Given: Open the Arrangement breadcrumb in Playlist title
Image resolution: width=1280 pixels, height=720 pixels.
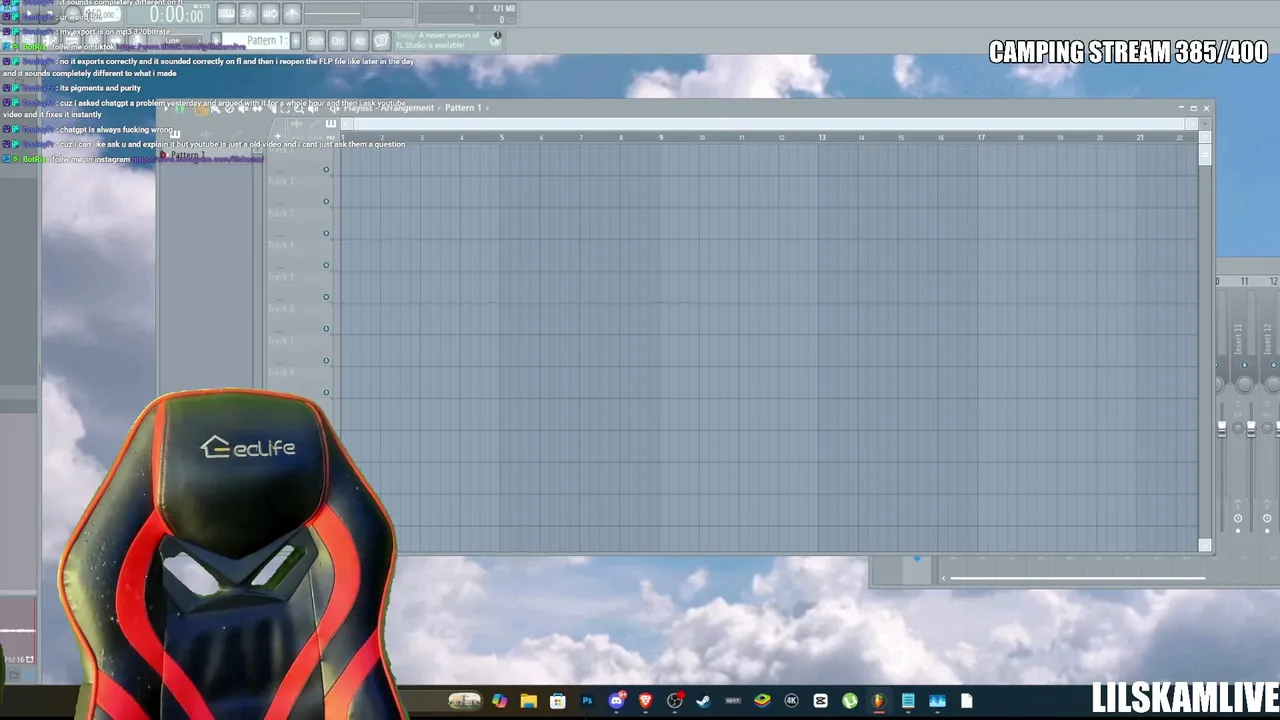Looking at the screenshot, I should pyautogui.click(x=407, y=108).
